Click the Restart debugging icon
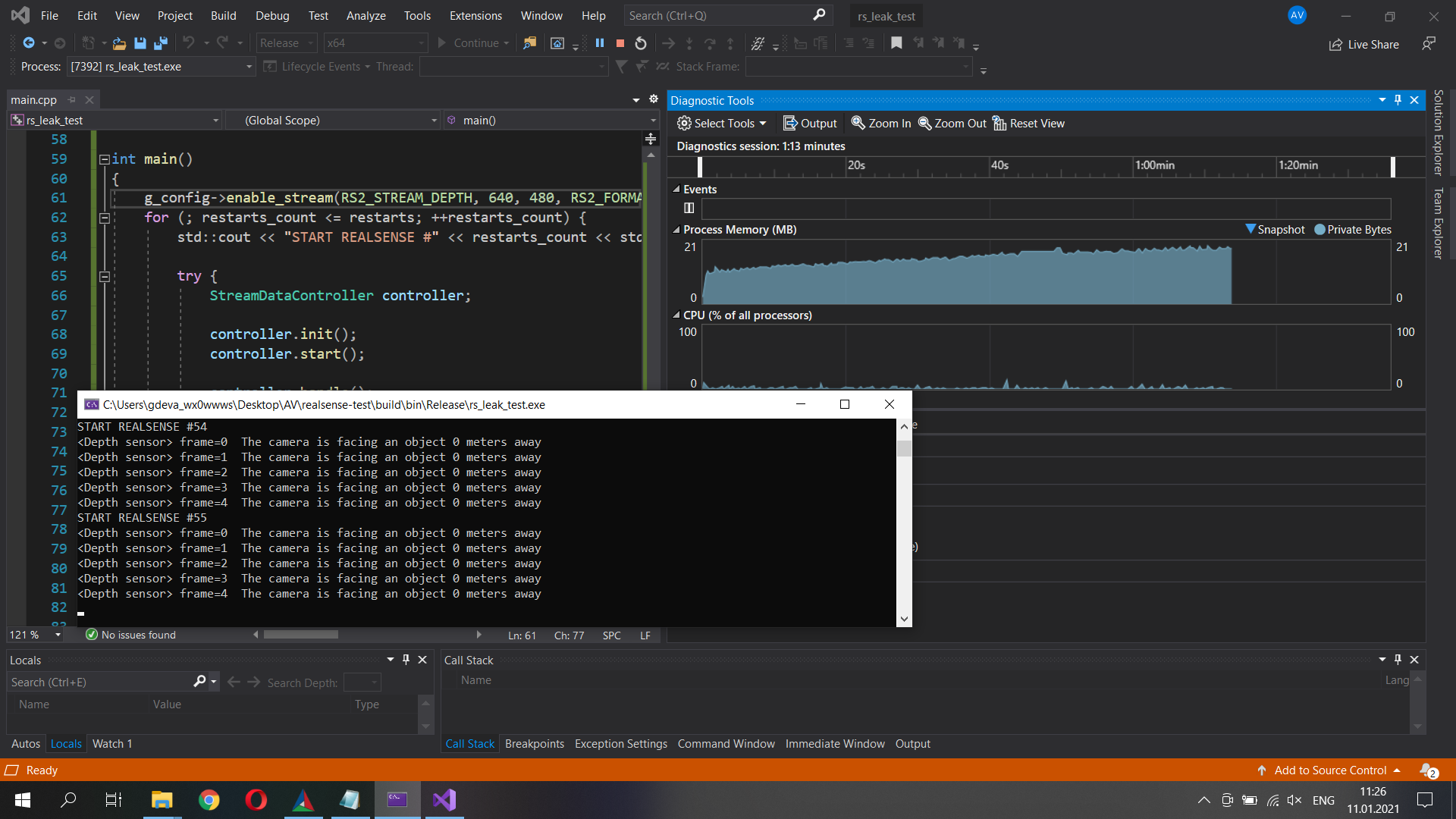 tap(639, 43)
